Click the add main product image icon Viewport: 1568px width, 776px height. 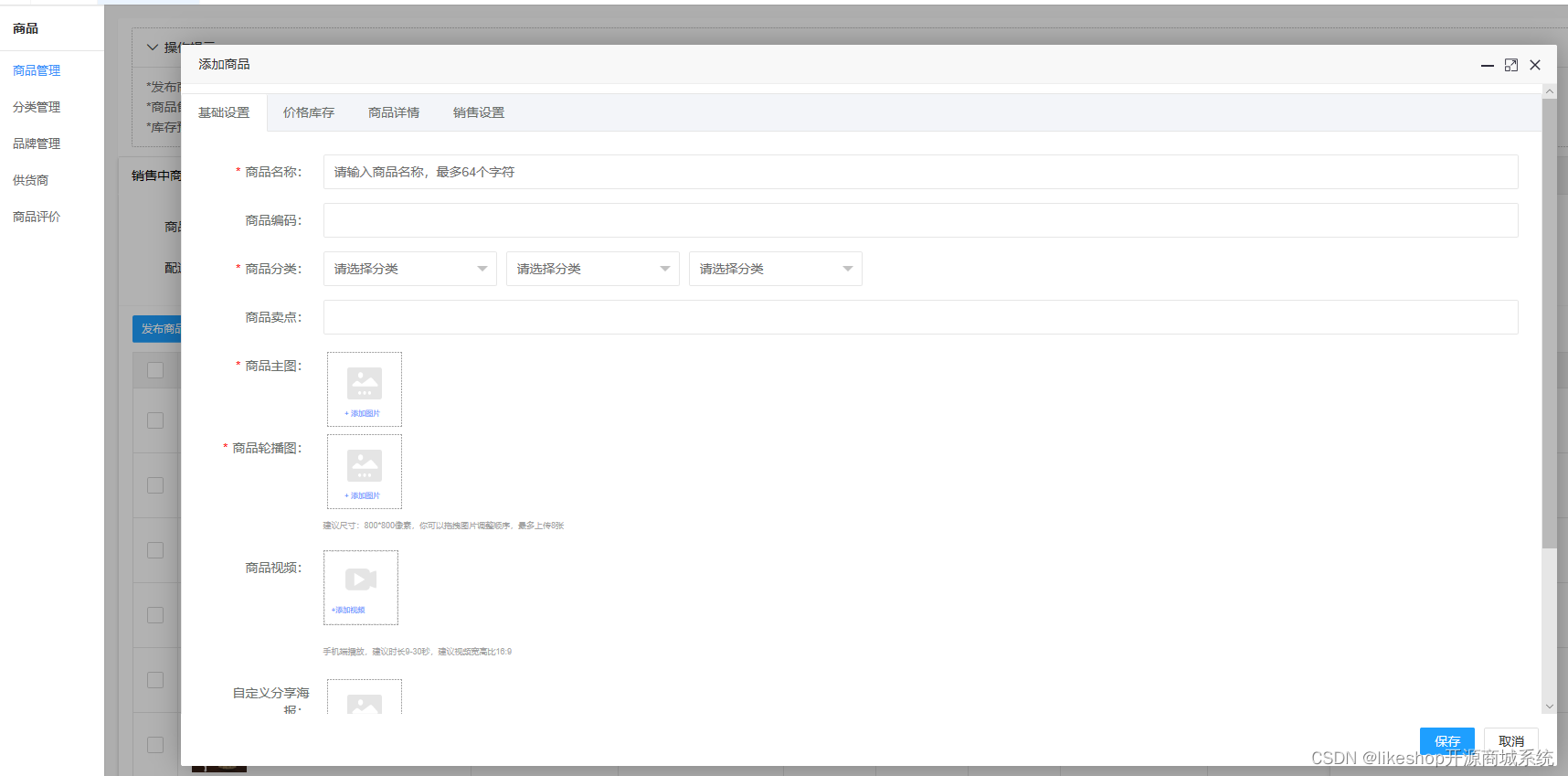[x=365, y=383]
